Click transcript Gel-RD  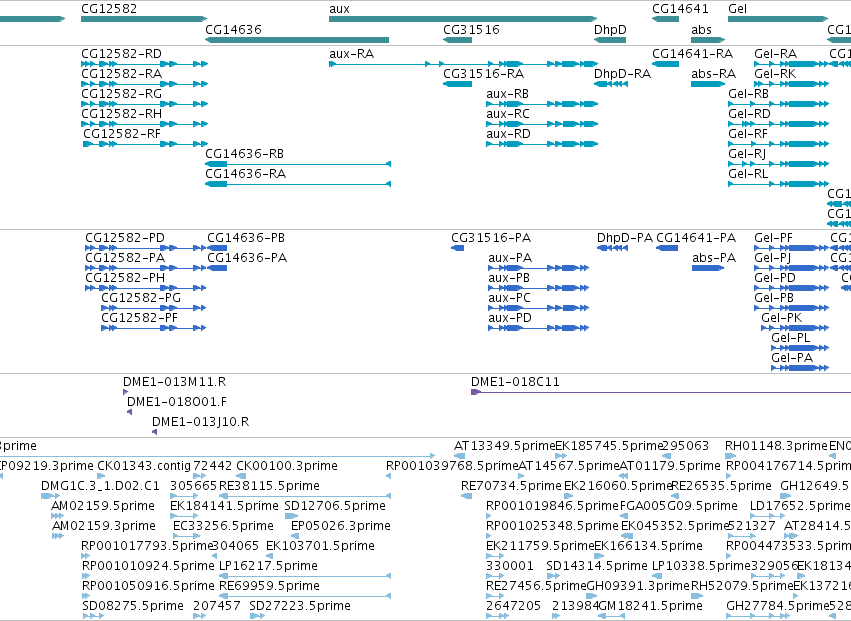750,114
